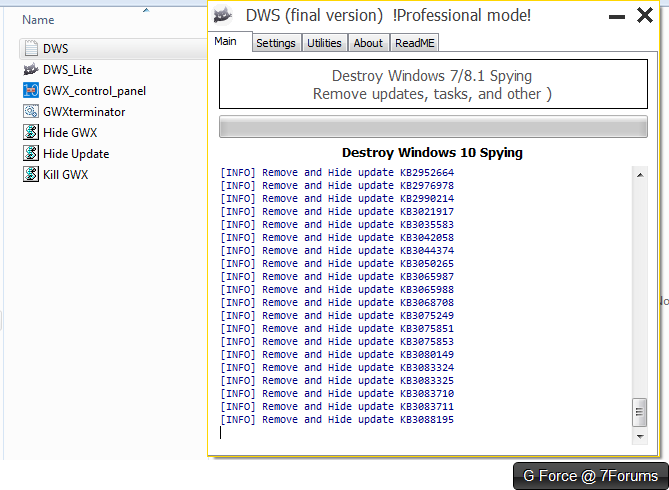Screen dimensions: 669x490
Task: Click the Hide GWX script icon
Action: pos(31,132)
